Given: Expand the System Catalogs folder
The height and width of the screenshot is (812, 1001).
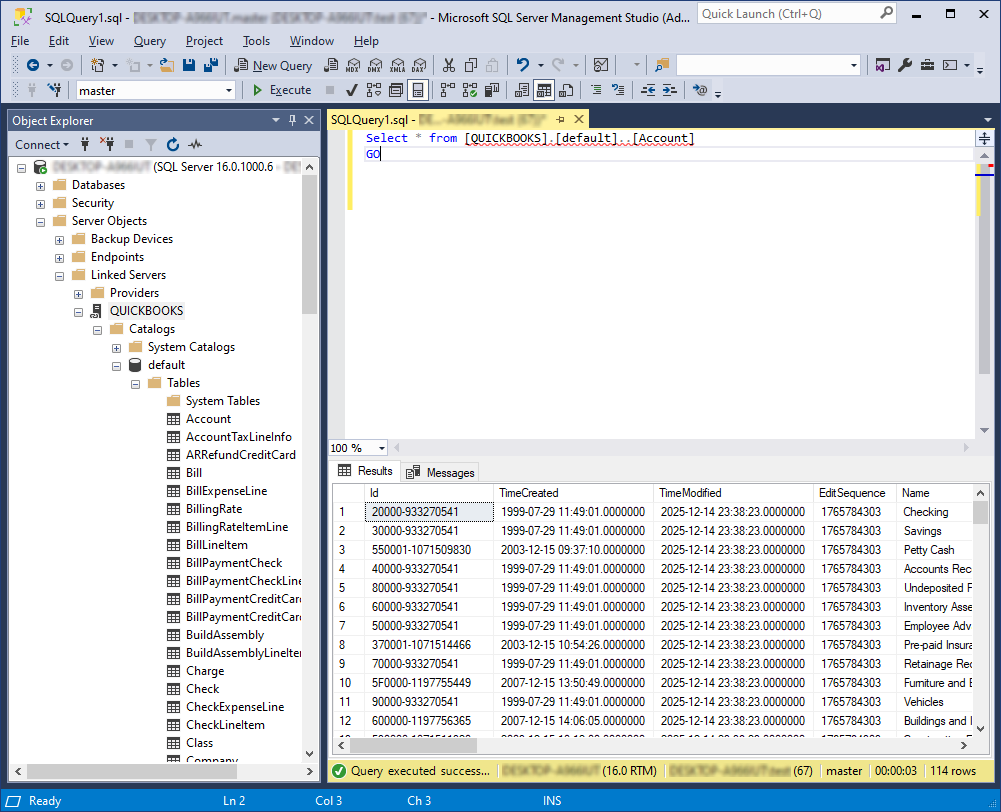Looking at the screenshot, I should [x=116, y=347].
